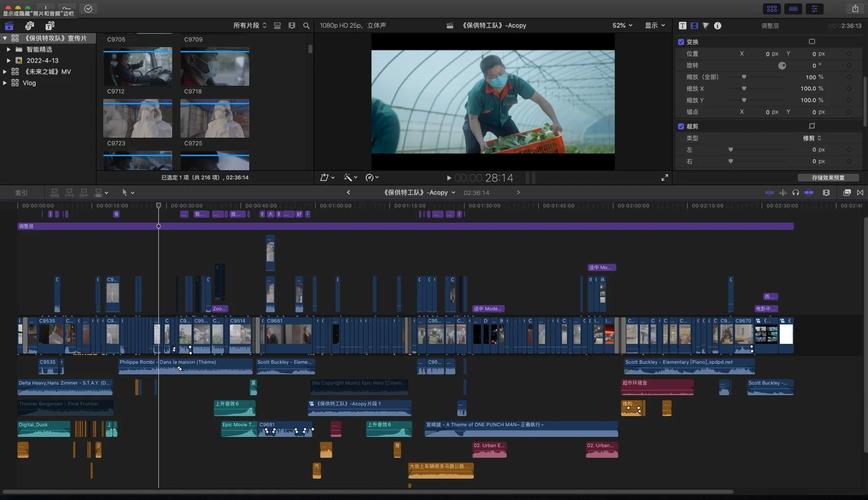868x500 pixels.
Task: Open clip appearance options in browser
Action: (277, 25)
